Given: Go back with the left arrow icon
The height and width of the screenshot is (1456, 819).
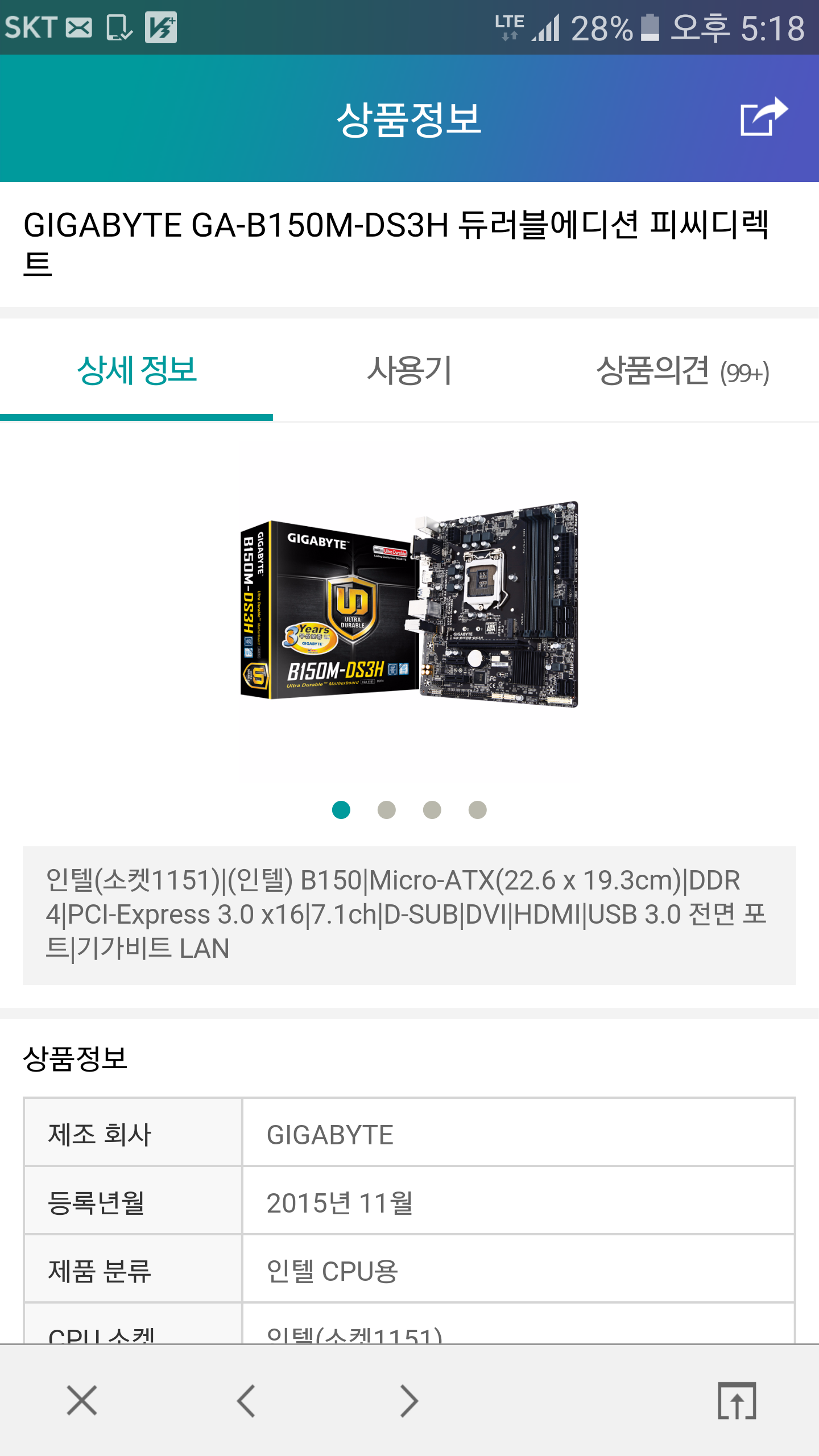Looking at the screenshot, I should coord(246,1400).
